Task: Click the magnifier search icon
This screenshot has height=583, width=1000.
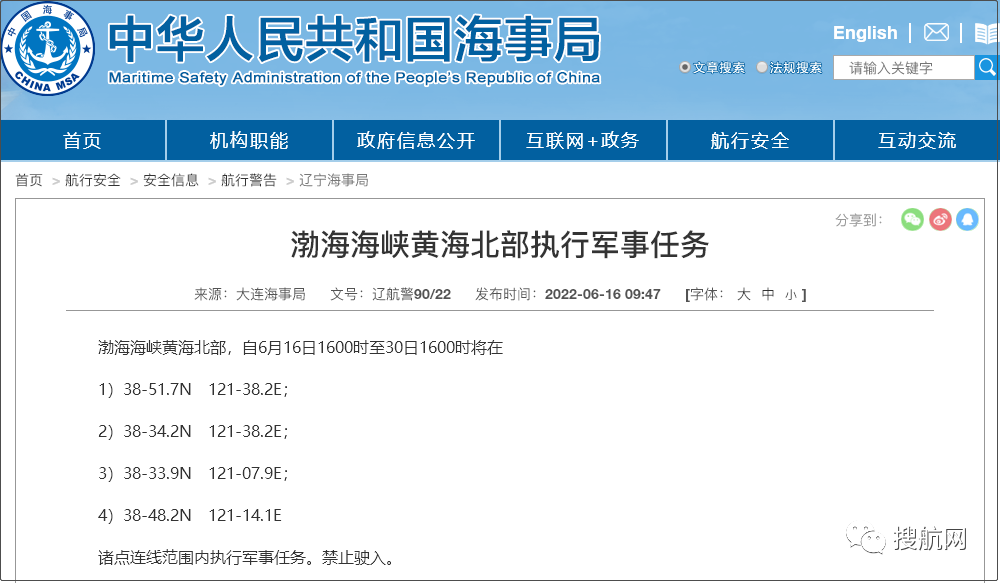Action: pyautogui.click(x=988, y=67)
